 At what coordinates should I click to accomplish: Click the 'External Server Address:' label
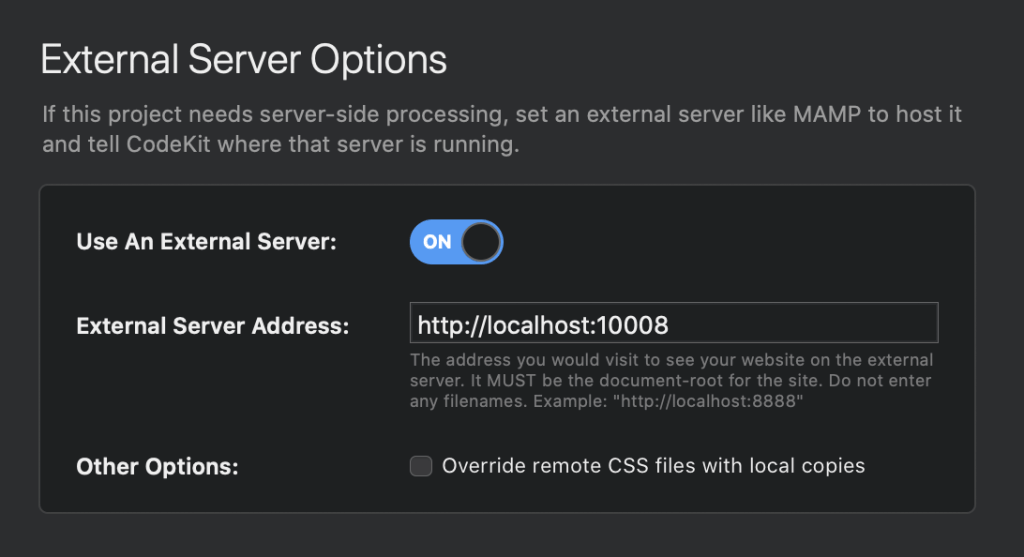point(213,326)
